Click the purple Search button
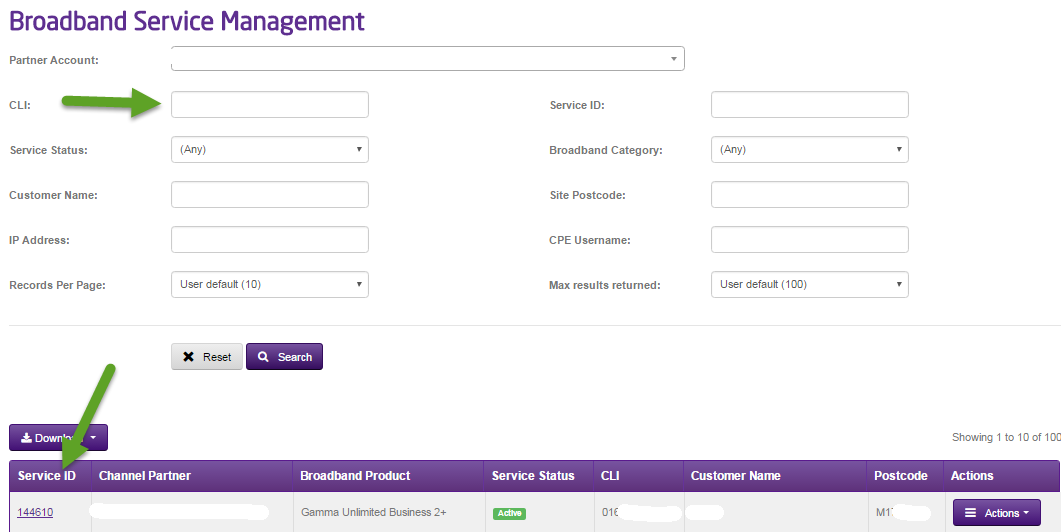 click(284, 357)
